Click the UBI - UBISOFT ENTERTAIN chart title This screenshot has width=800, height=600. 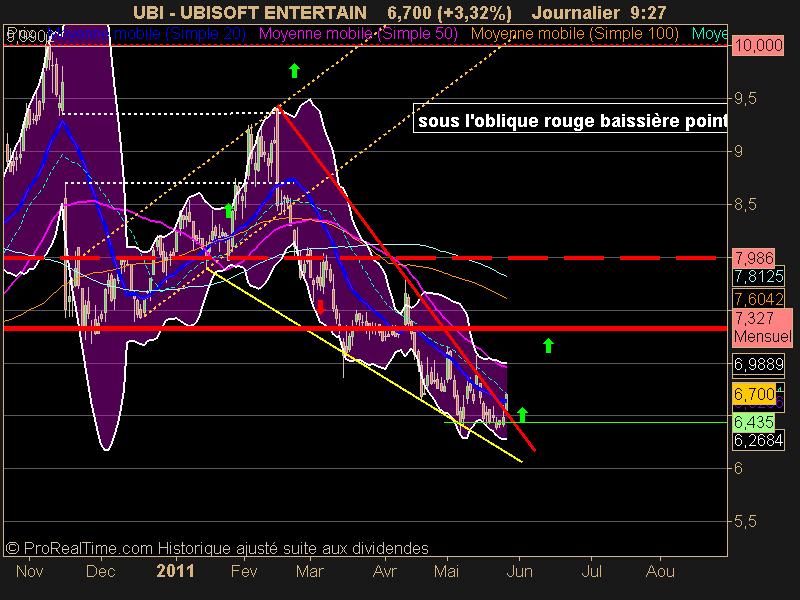click(249, 12)
